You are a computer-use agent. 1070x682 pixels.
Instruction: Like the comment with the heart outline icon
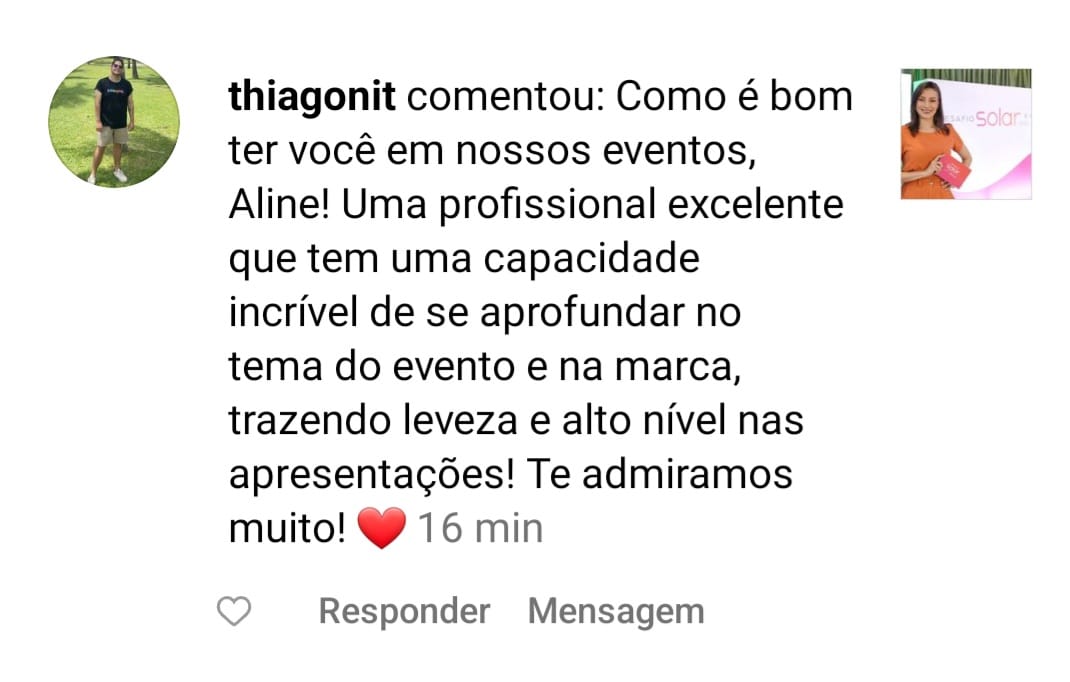pos(234,611)
